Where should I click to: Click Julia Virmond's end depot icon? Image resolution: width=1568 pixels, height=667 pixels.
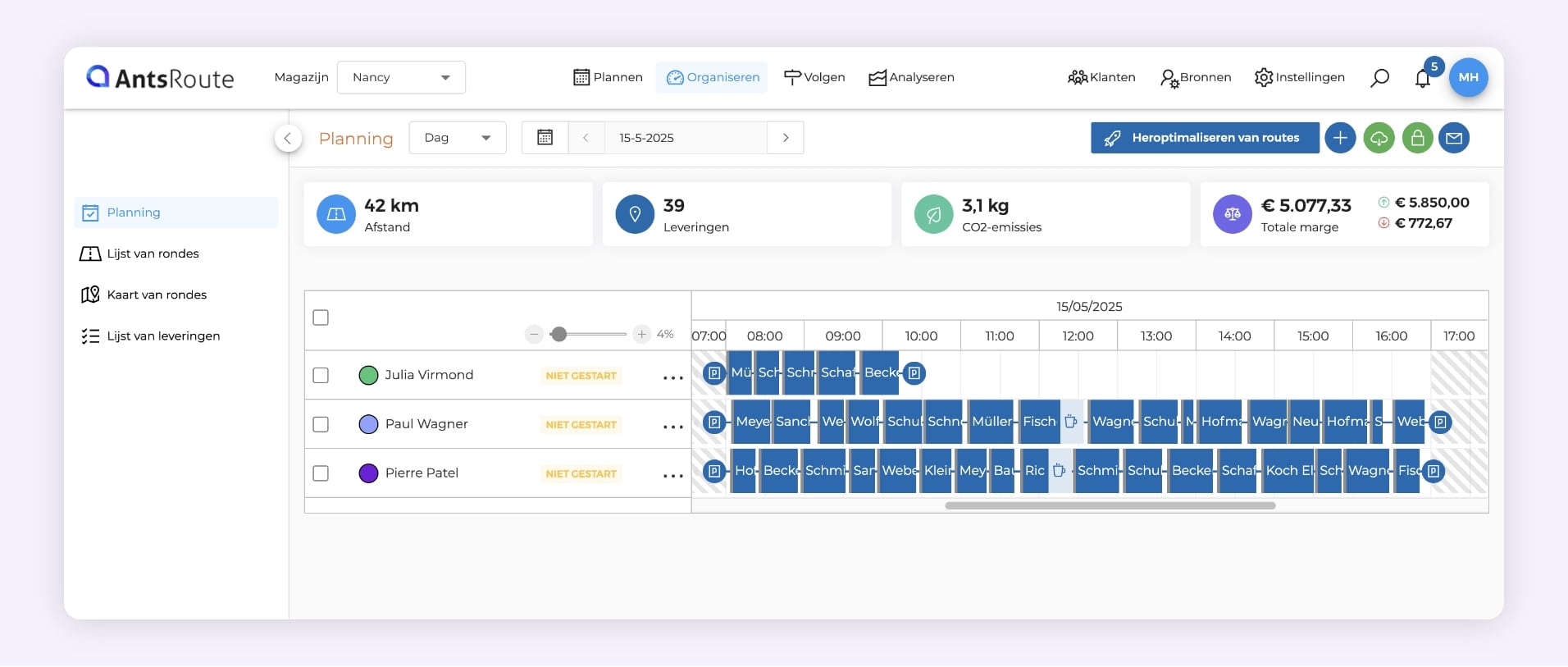click(914, 373)
